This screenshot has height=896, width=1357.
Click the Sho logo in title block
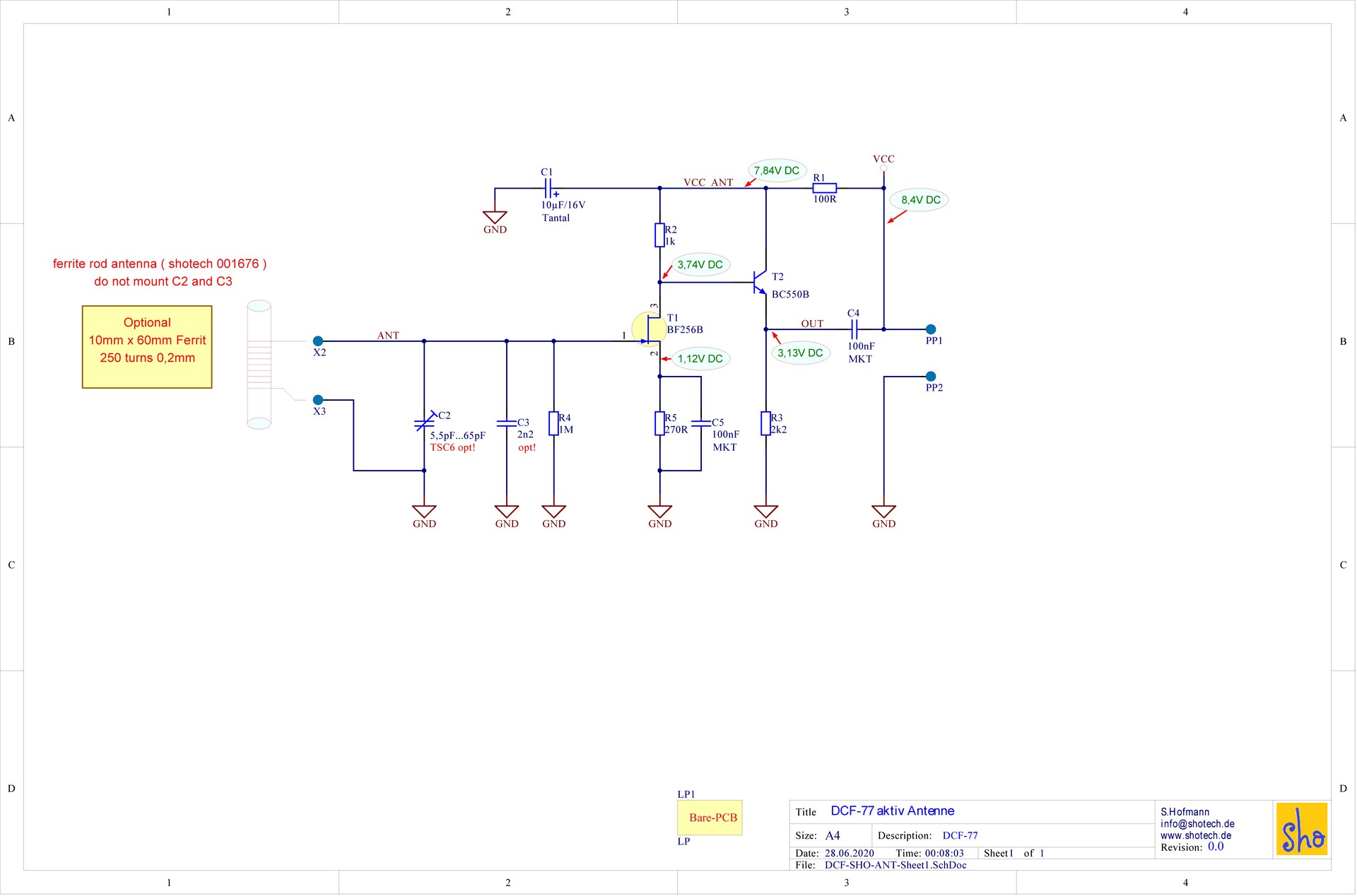pyautogui.click(x=1301, y=829)
